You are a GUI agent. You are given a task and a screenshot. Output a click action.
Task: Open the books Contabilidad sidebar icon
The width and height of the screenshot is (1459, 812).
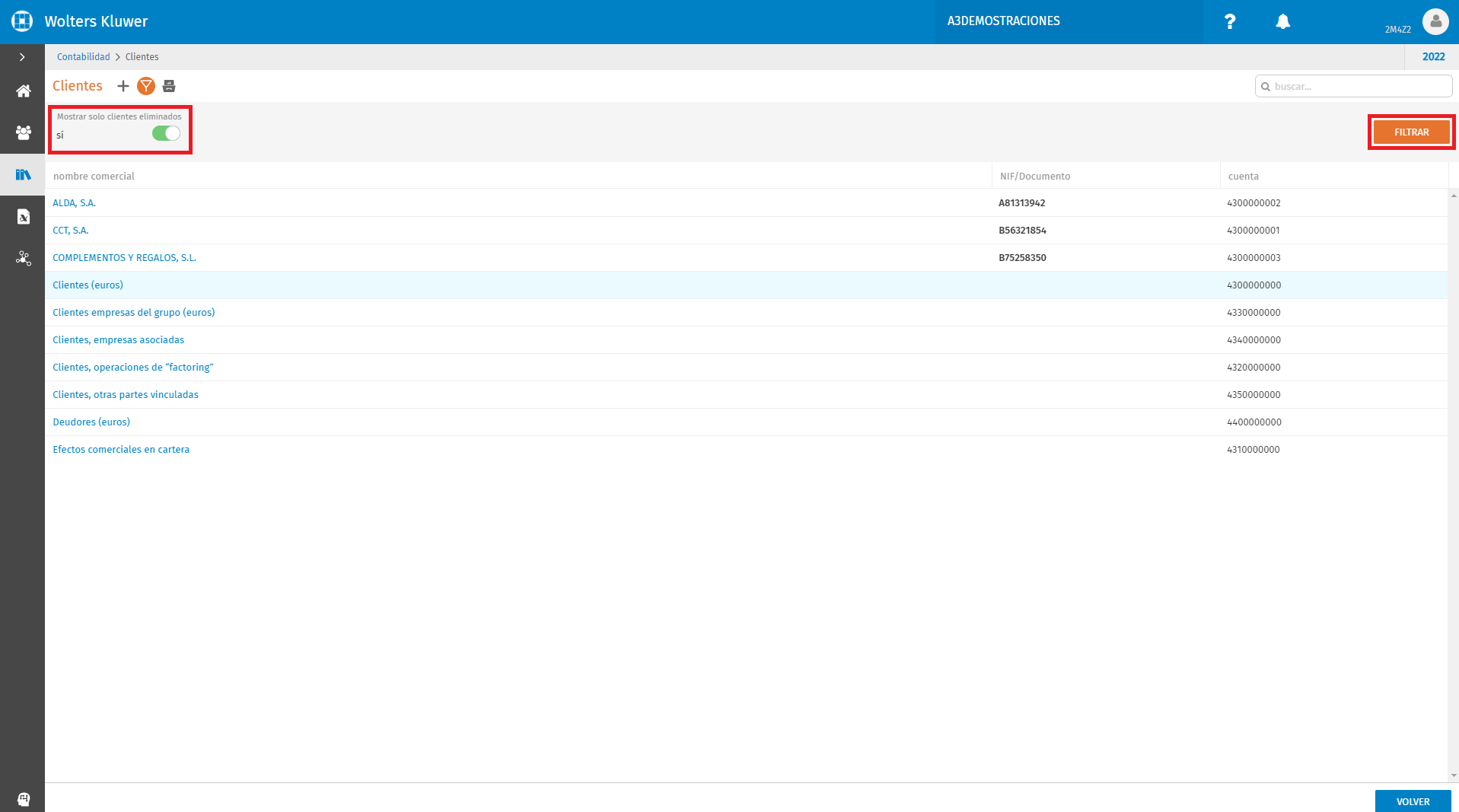click(x=24, y=175)
